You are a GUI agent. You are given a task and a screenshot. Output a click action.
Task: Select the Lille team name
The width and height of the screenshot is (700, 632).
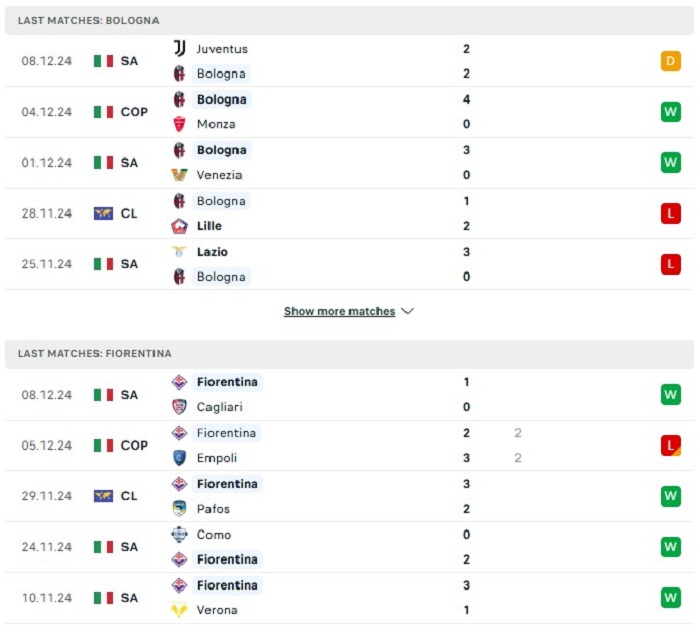point(209,226)
